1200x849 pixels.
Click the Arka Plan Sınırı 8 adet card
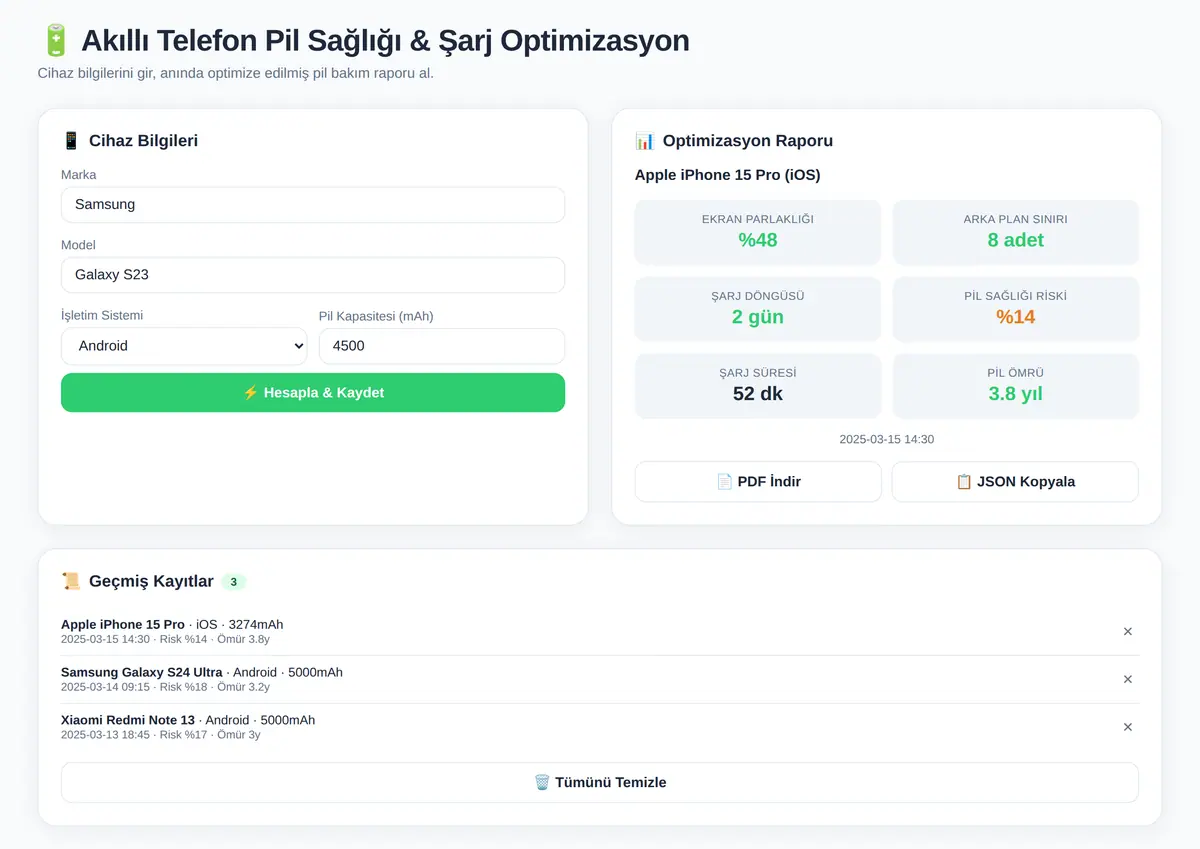coord(1015,232)
